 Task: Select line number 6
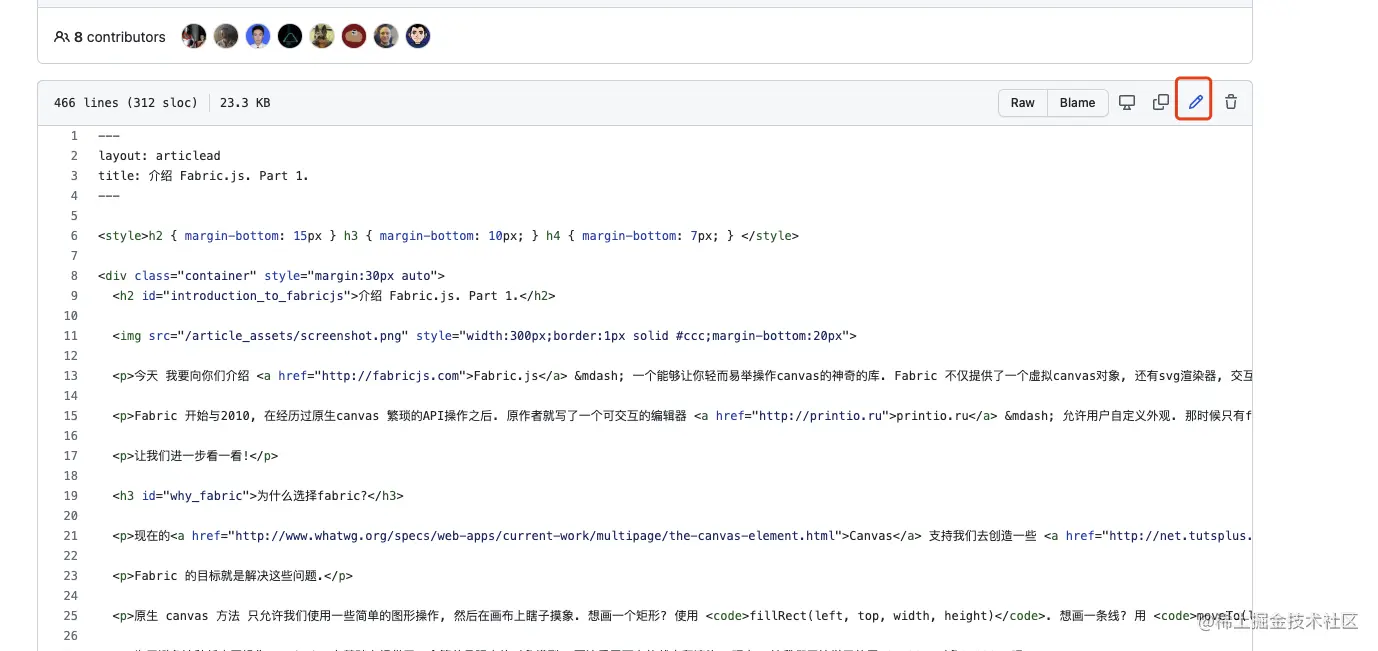tap(74, 236)
